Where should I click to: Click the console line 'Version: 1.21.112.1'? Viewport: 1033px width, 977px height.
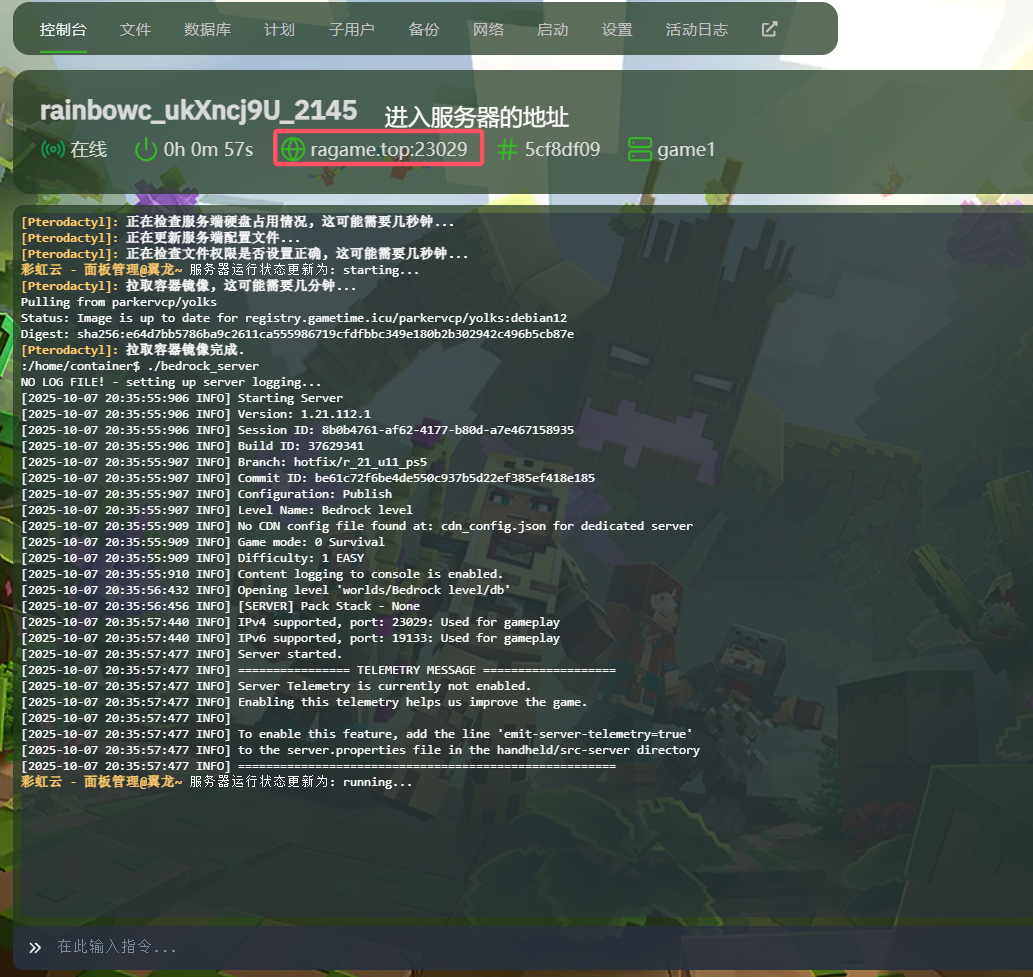click(x=196, y=414)
